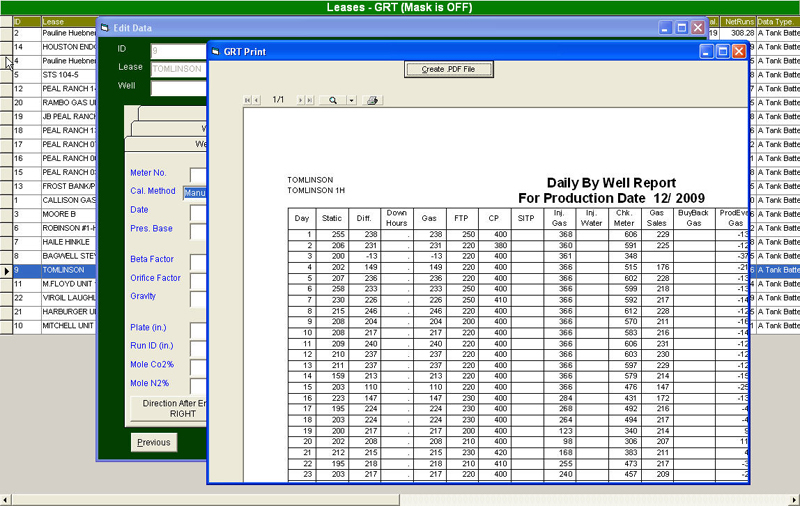Click the Gas Sales column header in report
Screen dimensions: 800x506
click(x=657, y=218)
